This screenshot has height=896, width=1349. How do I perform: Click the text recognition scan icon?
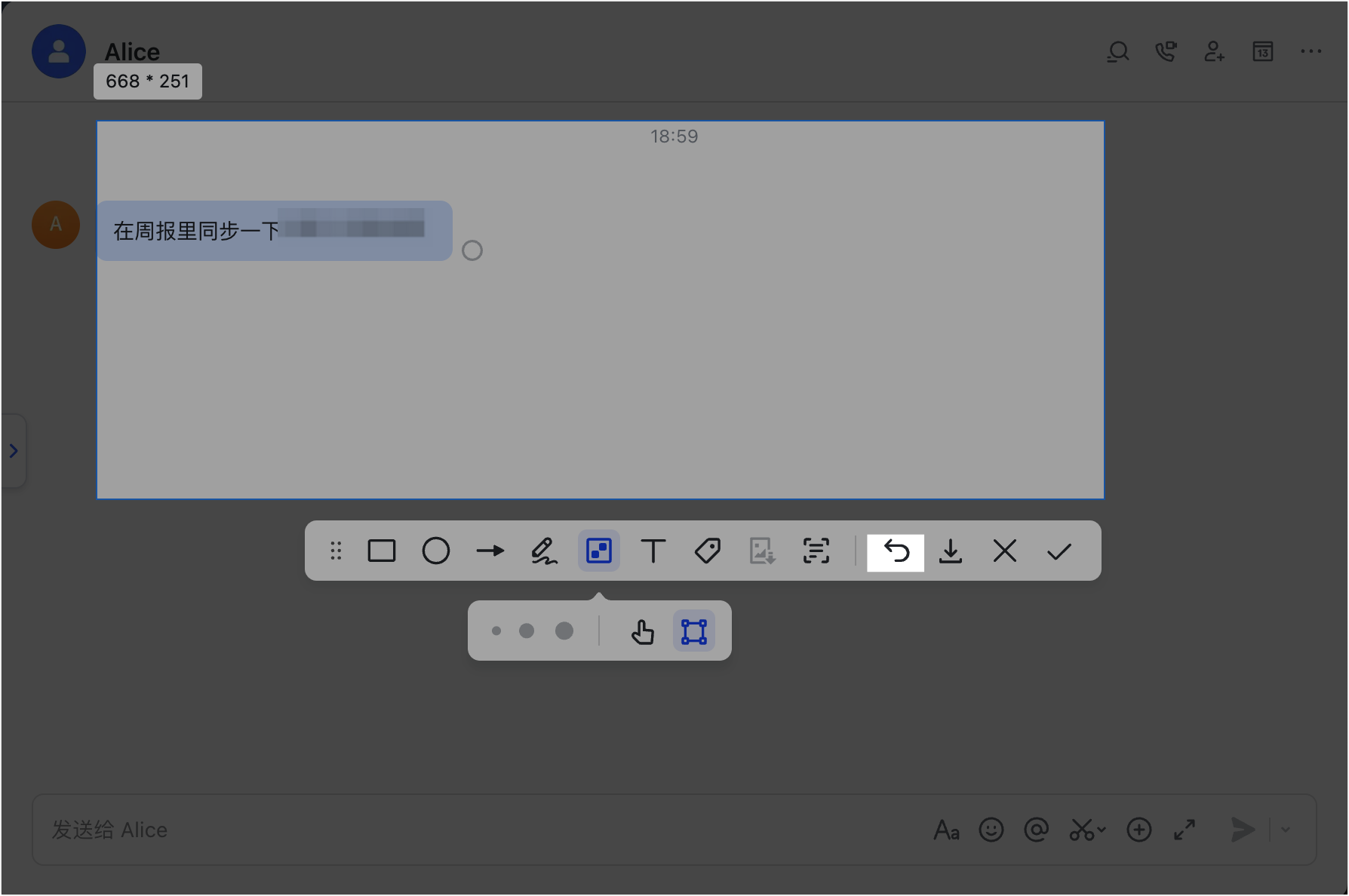pos(816,551)
